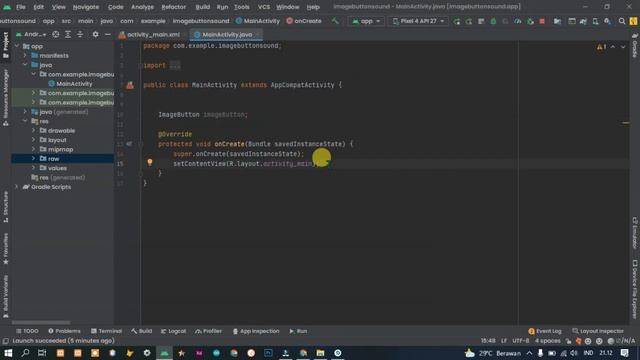Apply Changes and Restart Activity icon
The image size is (640, 360).
(469, 21)
